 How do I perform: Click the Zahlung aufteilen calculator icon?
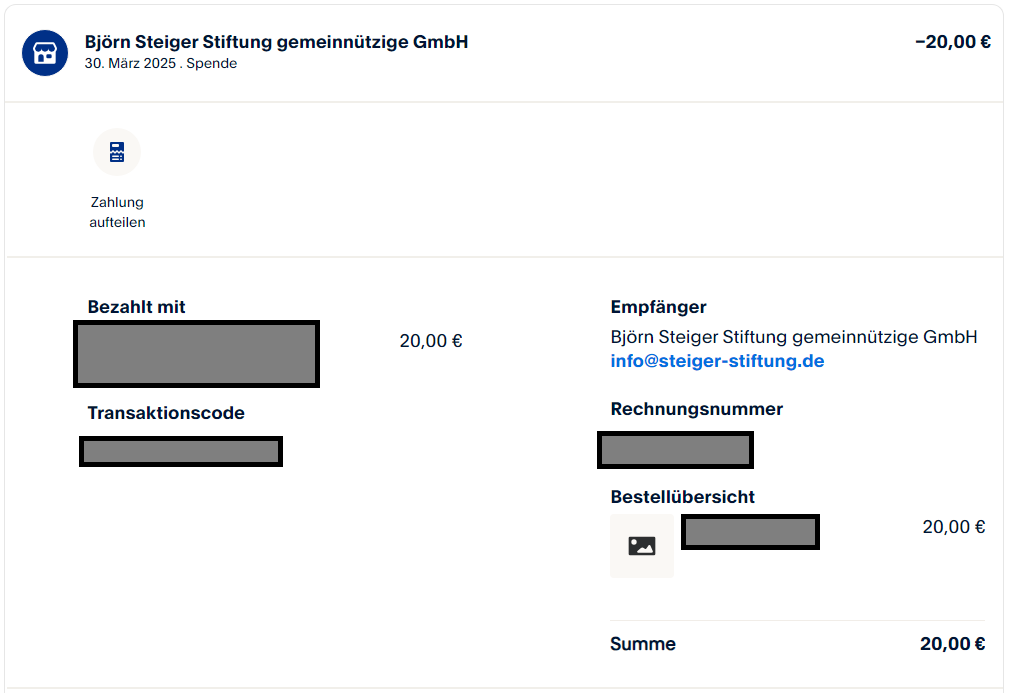point(117,152)
